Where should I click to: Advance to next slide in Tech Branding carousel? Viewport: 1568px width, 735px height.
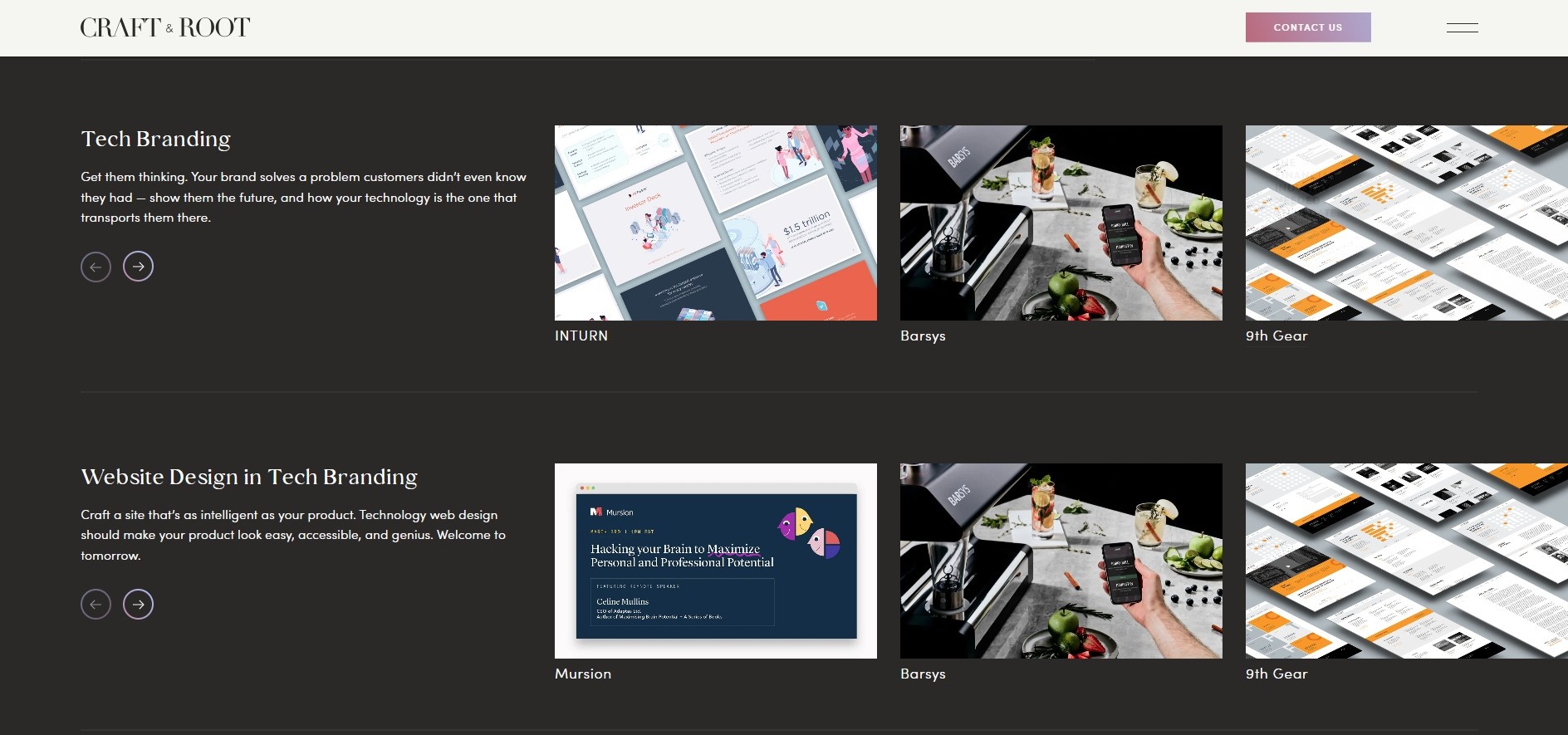pyautogui.click(x=138, y=267)
